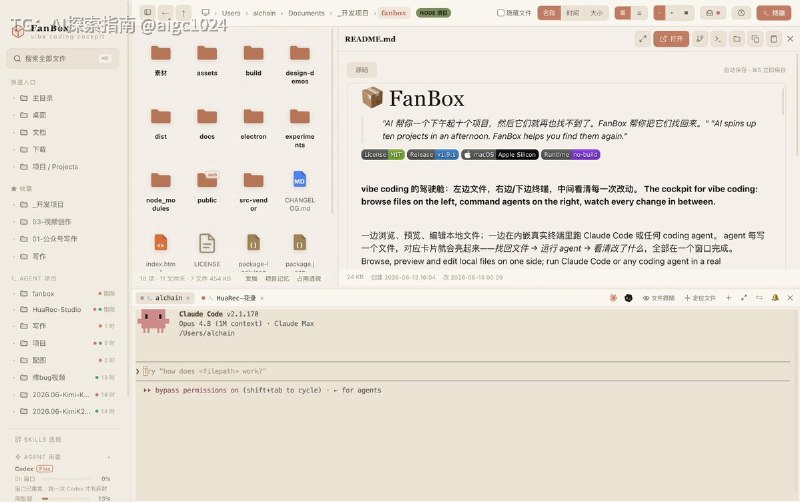800x502 pixels.
Task: Open the CHANGELOG.md file icon
Action: point(299,180)
